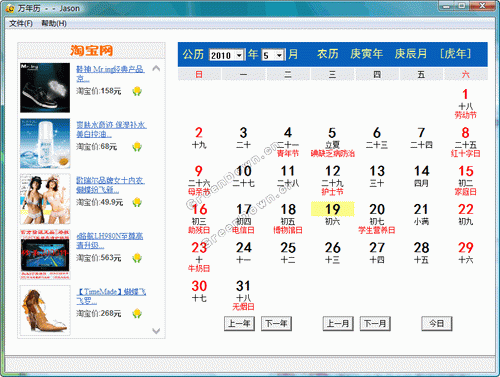Minimize the 万年历 window
This screenshot has width=500, height=377.
(x=446, y=6)
